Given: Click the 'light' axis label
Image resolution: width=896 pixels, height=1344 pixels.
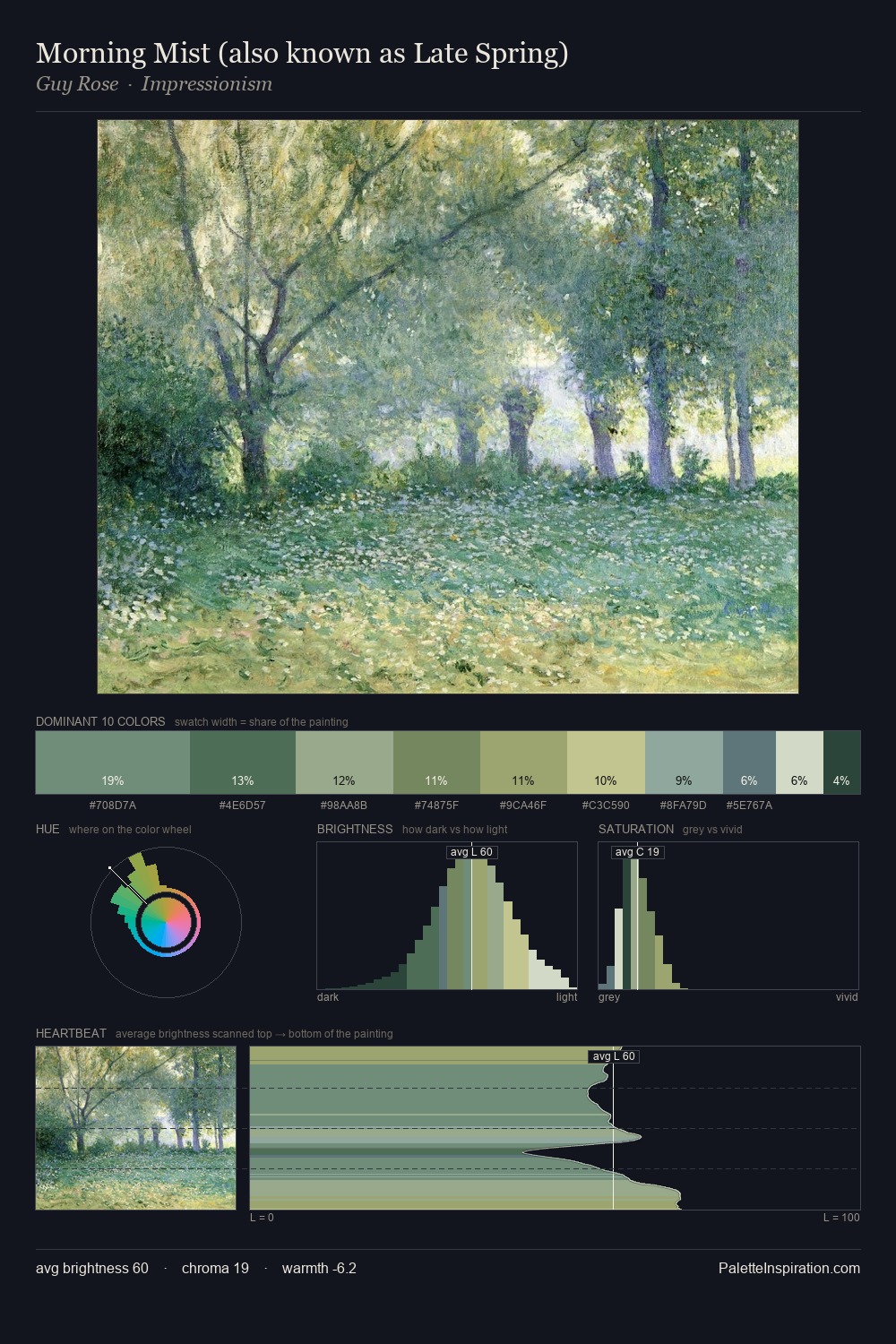Looking at the screenshot, I should pos(567,997).
